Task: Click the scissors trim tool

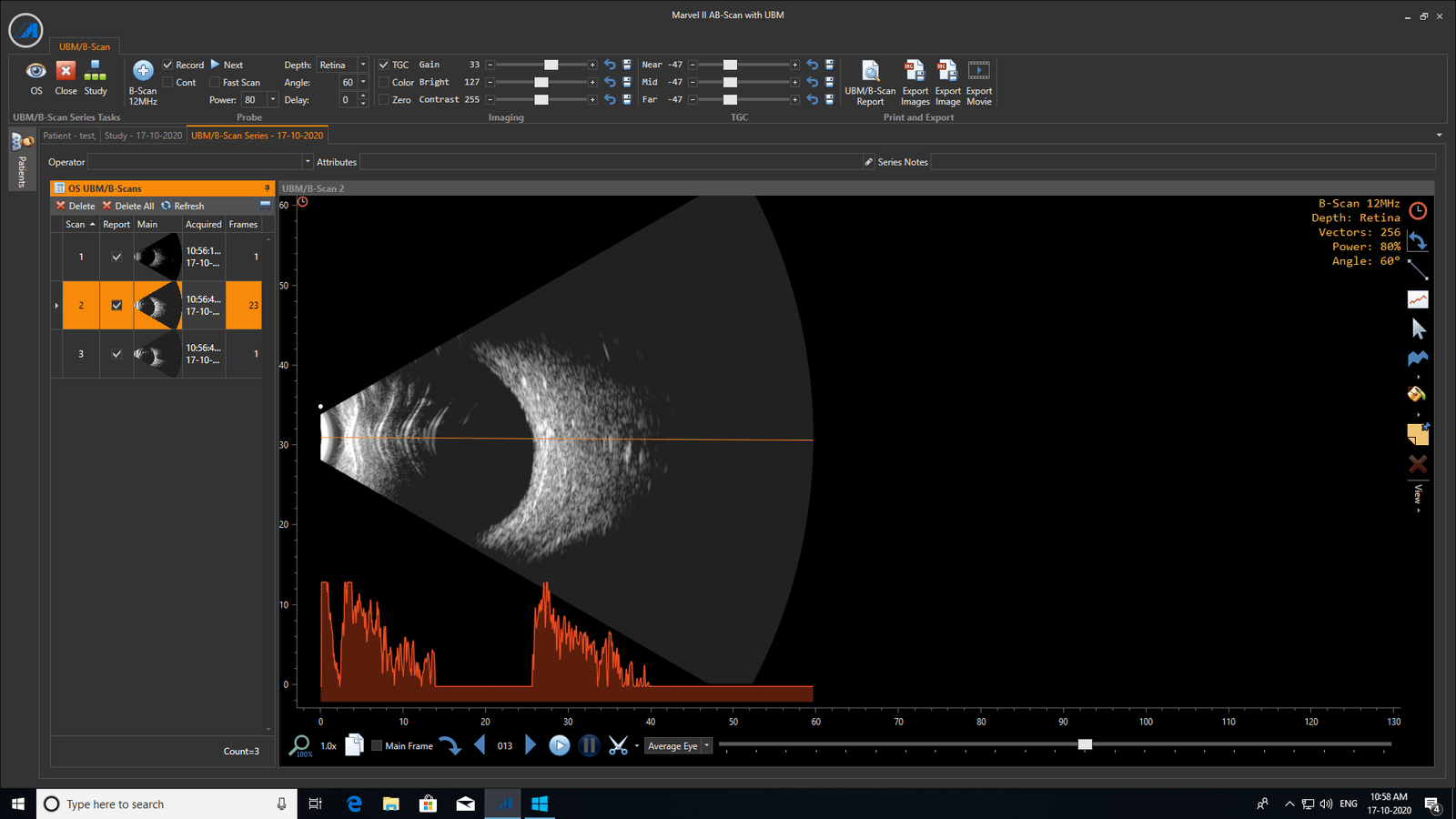Action: (618, 746)
